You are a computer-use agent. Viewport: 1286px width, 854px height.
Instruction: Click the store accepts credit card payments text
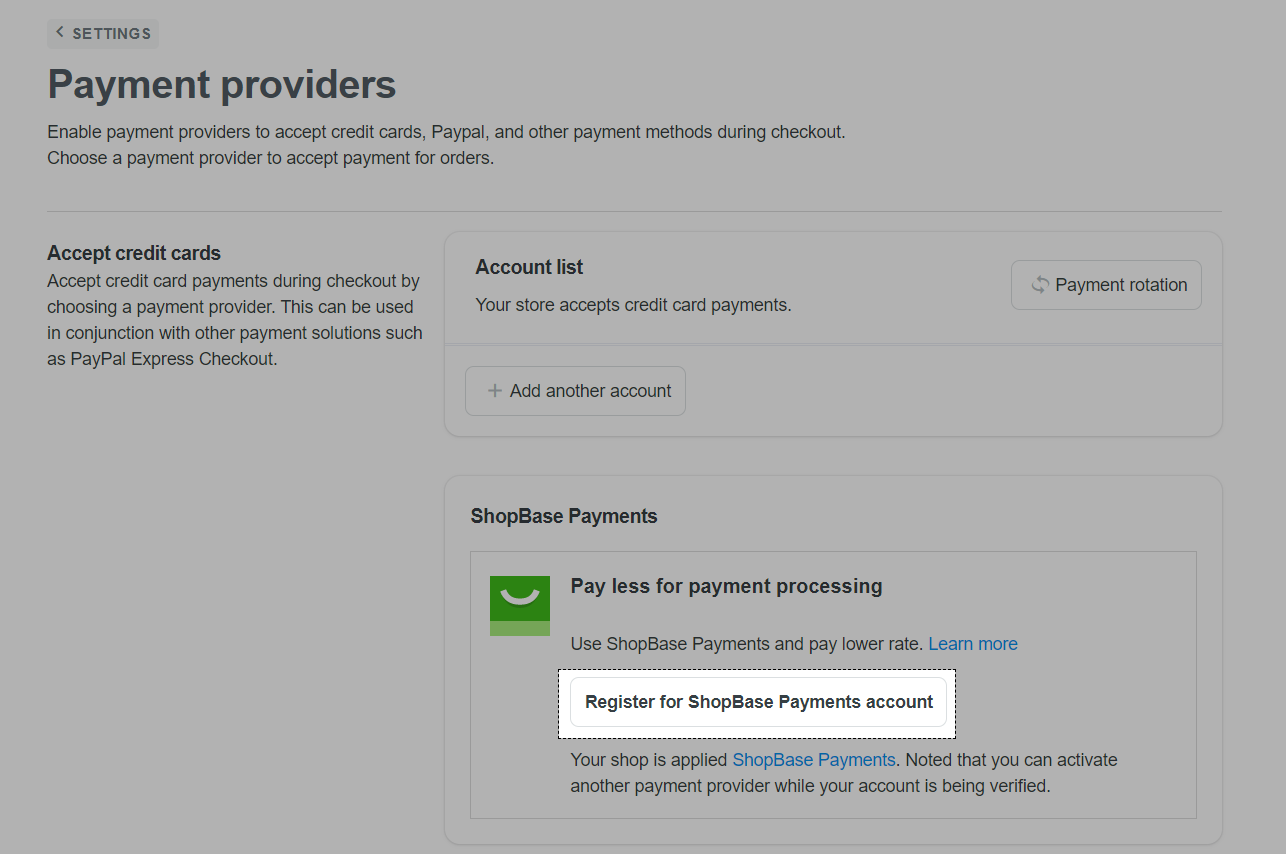pyautogui.click(x=633, y=305)
